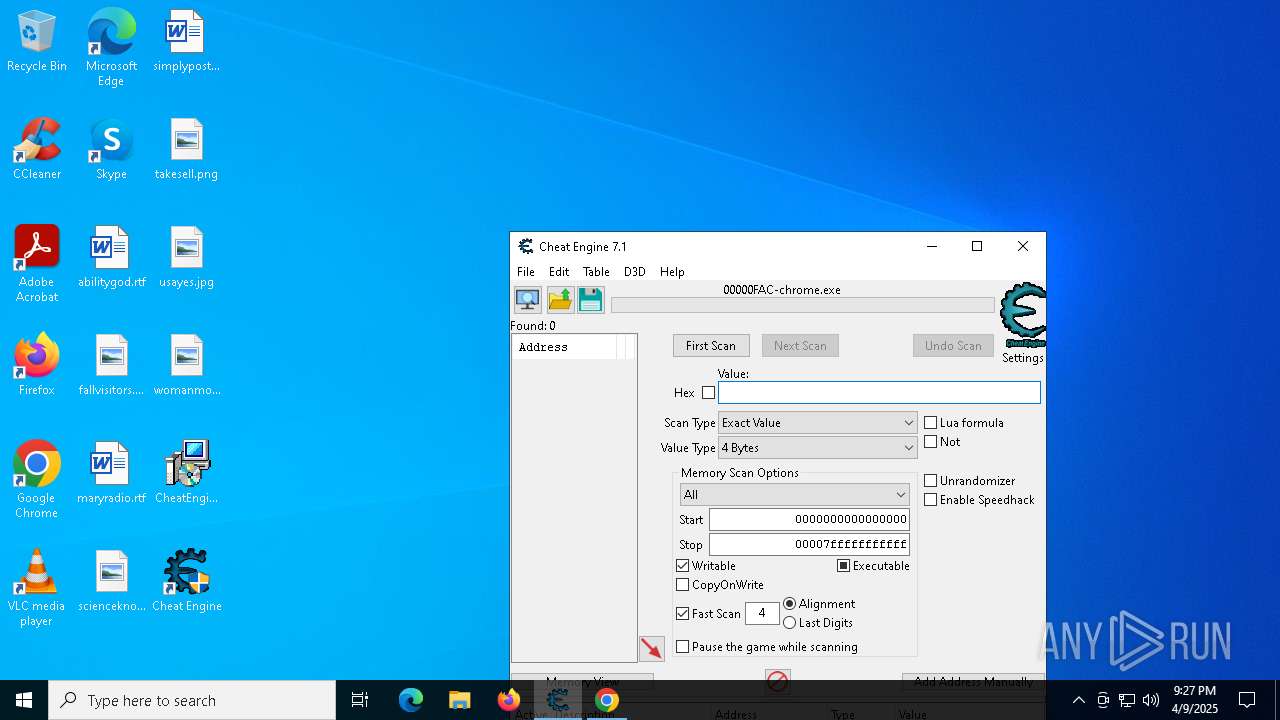This screenshot has height=720, width=1280.
Task: Open womanmo image file on desktop
Action: (x=186, y=365)
